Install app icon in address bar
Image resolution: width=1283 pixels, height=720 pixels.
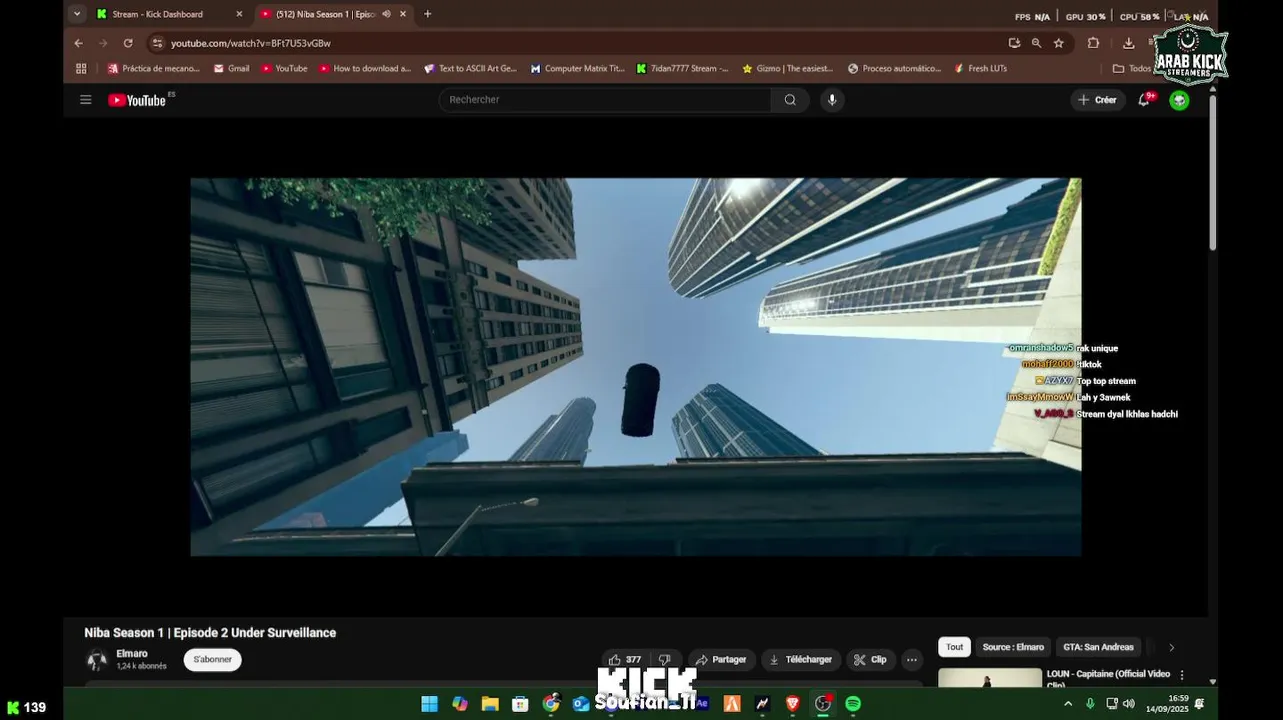[x=1014, y=43]
